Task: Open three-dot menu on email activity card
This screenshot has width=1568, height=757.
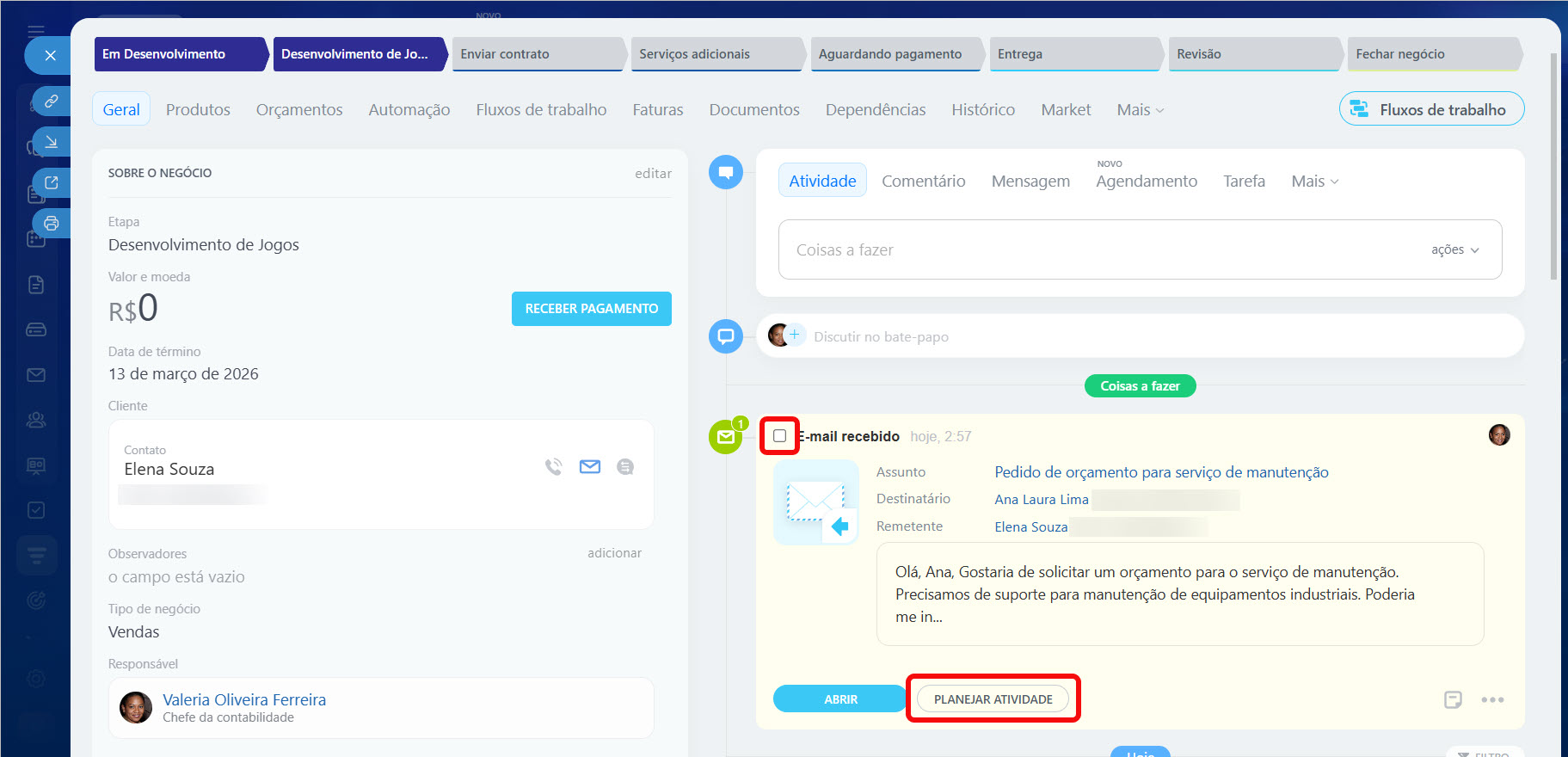Action: [1492, 699]
